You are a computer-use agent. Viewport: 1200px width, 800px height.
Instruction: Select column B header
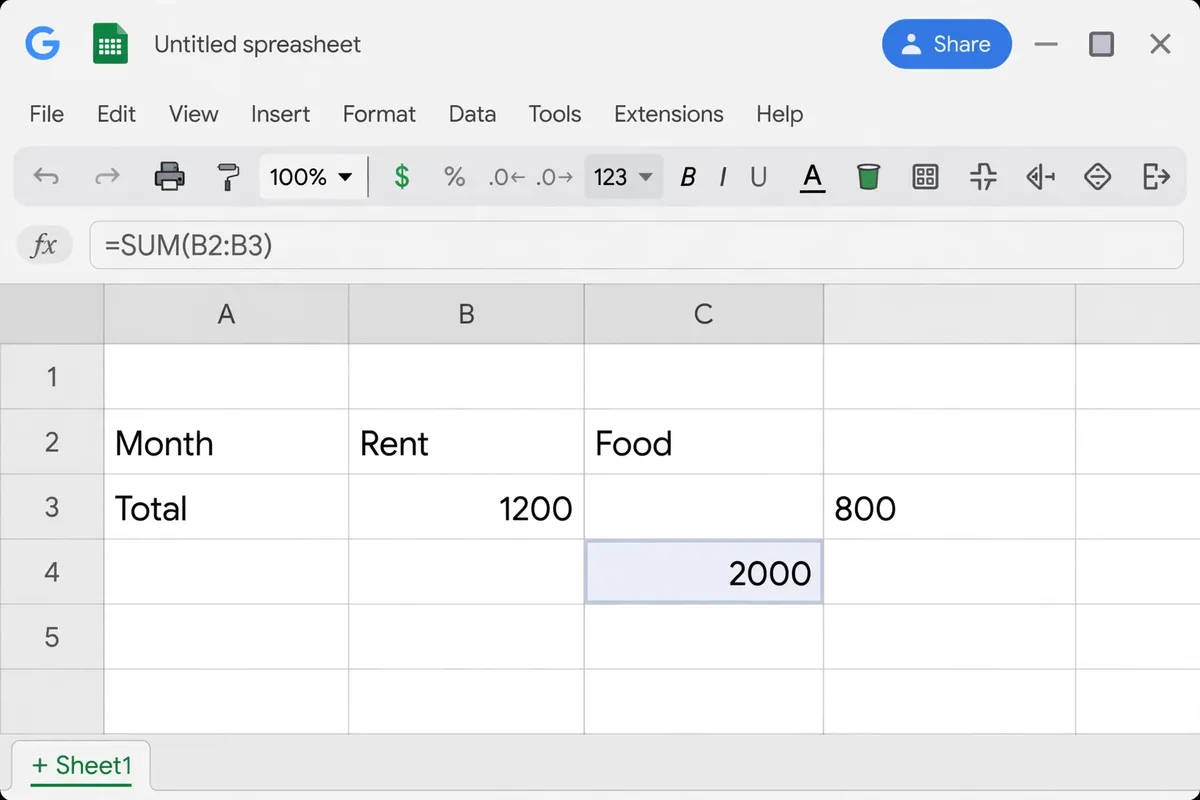466,314
